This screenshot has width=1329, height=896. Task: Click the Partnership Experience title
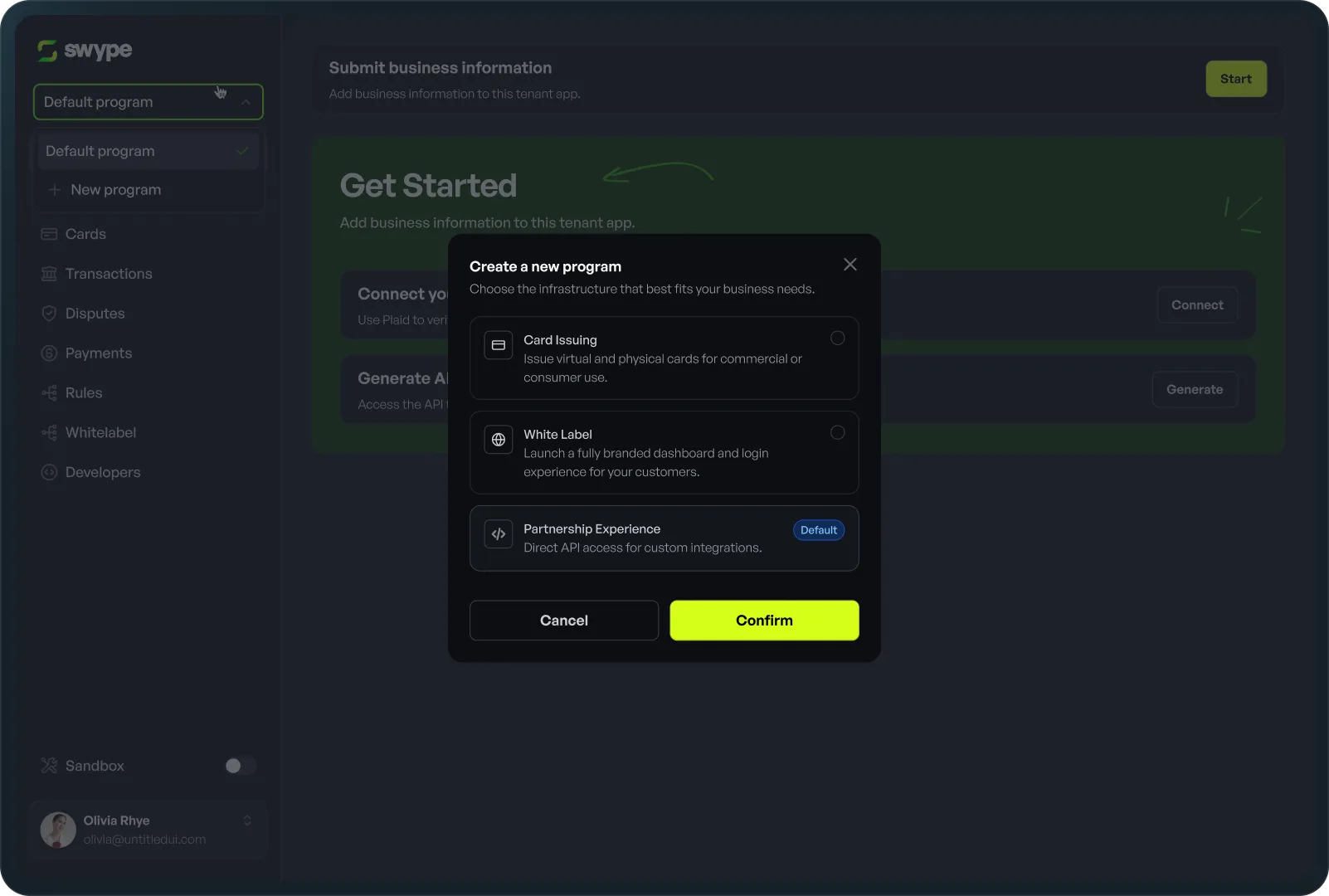point(591,529)
